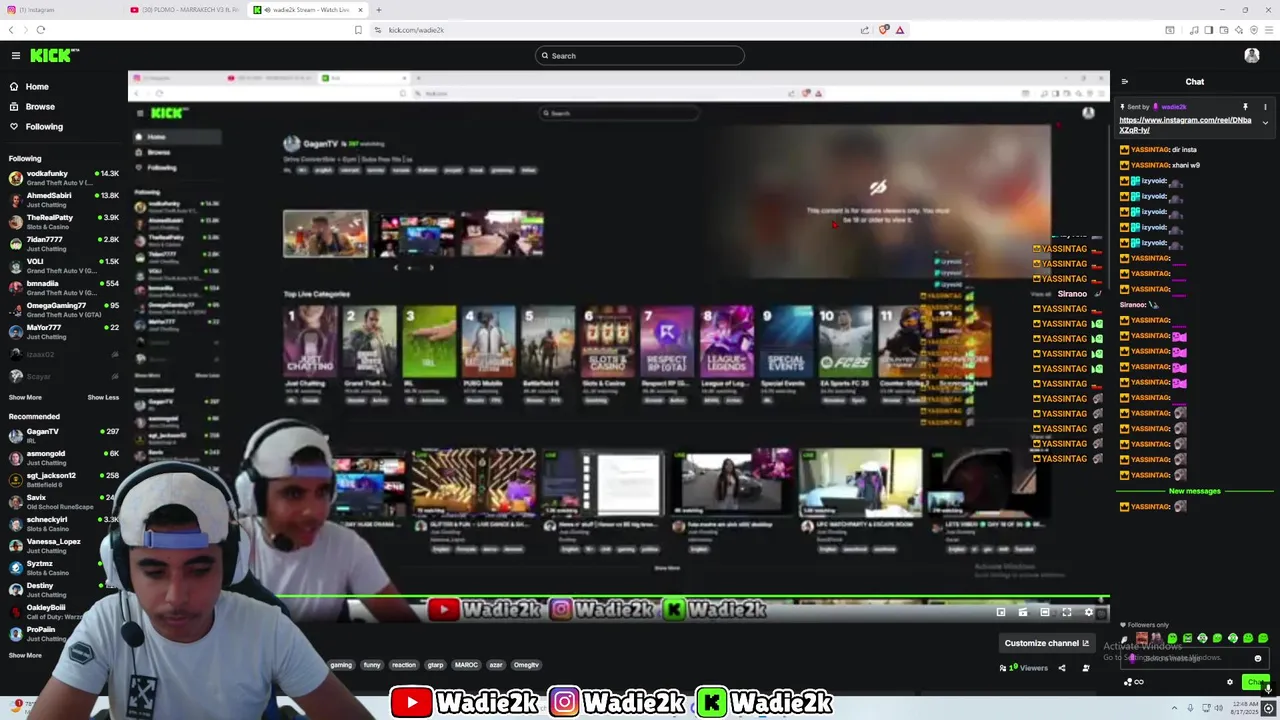Open GaganTV recommended channel
This screenshot has height=720, width=1280.
tap(62, 436)
